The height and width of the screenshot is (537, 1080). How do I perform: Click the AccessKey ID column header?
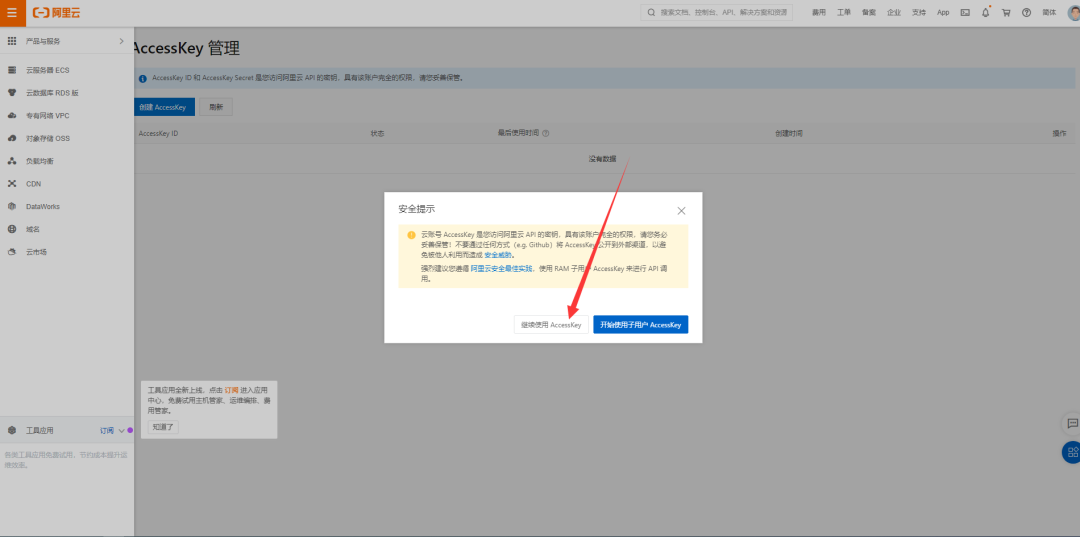pyautogui.click(x=158, y=134)
